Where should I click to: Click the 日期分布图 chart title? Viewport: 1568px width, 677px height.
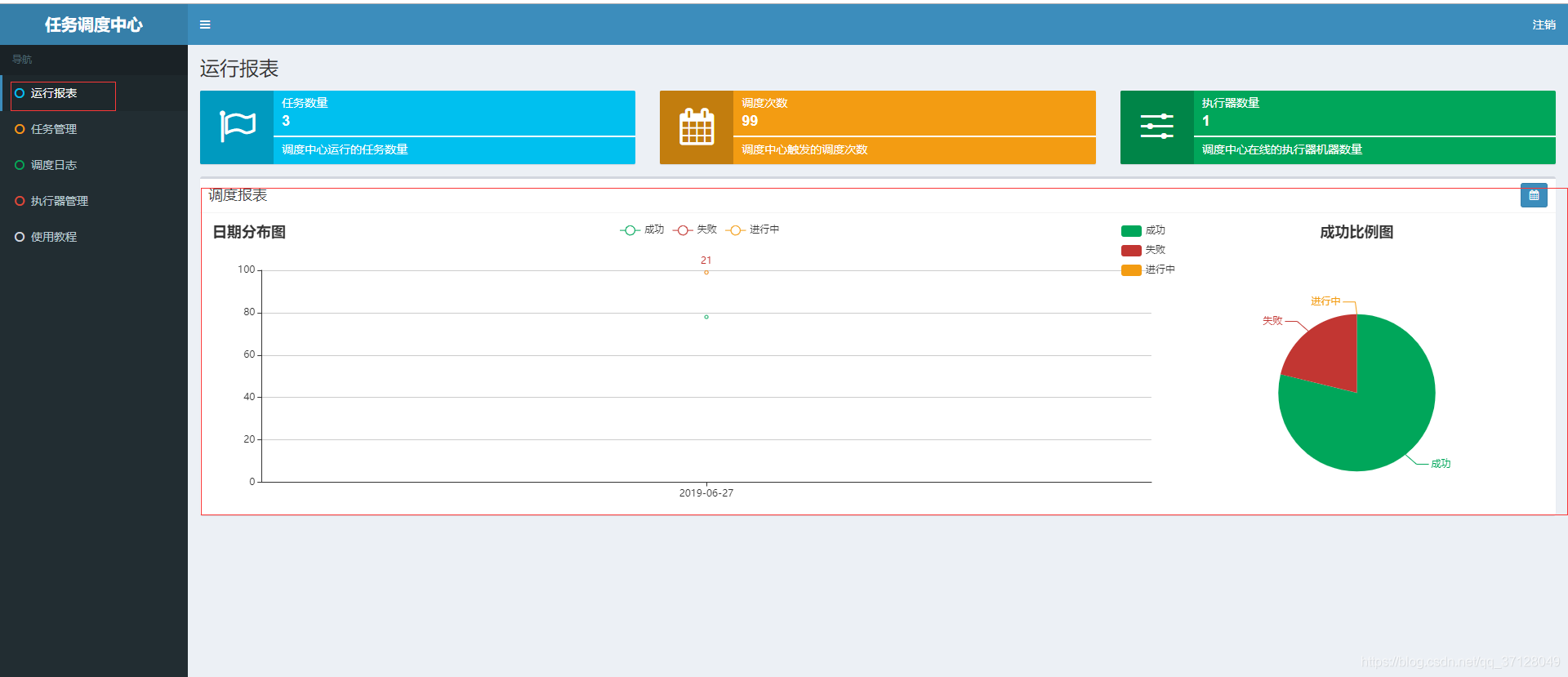click(x=249, y=232)
